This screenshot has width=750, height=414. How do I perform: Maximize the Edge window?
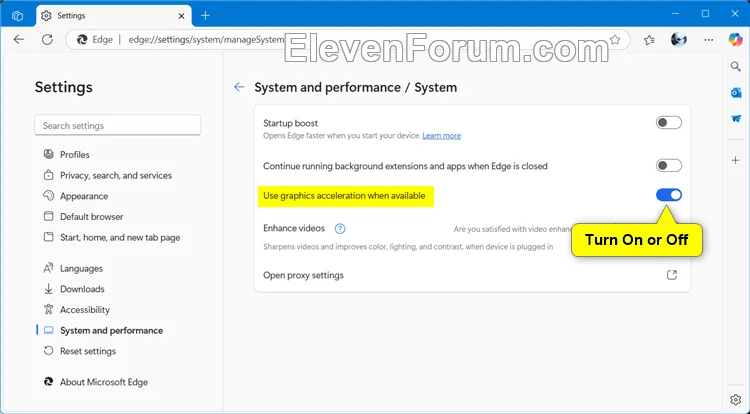[x=705, y=14]
